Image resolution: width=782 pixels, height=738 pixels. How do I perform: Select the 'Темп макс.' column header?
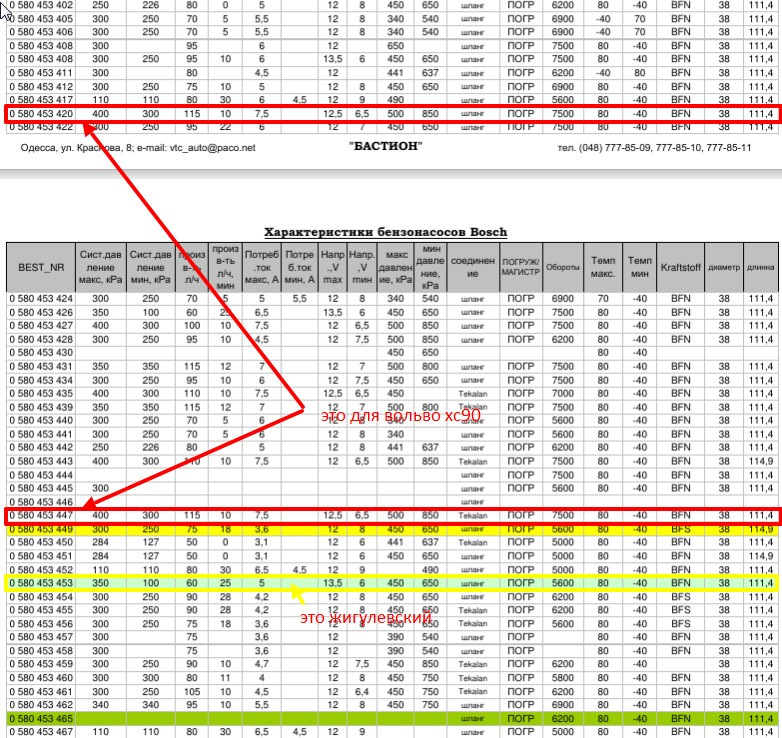tap(603, 267)
